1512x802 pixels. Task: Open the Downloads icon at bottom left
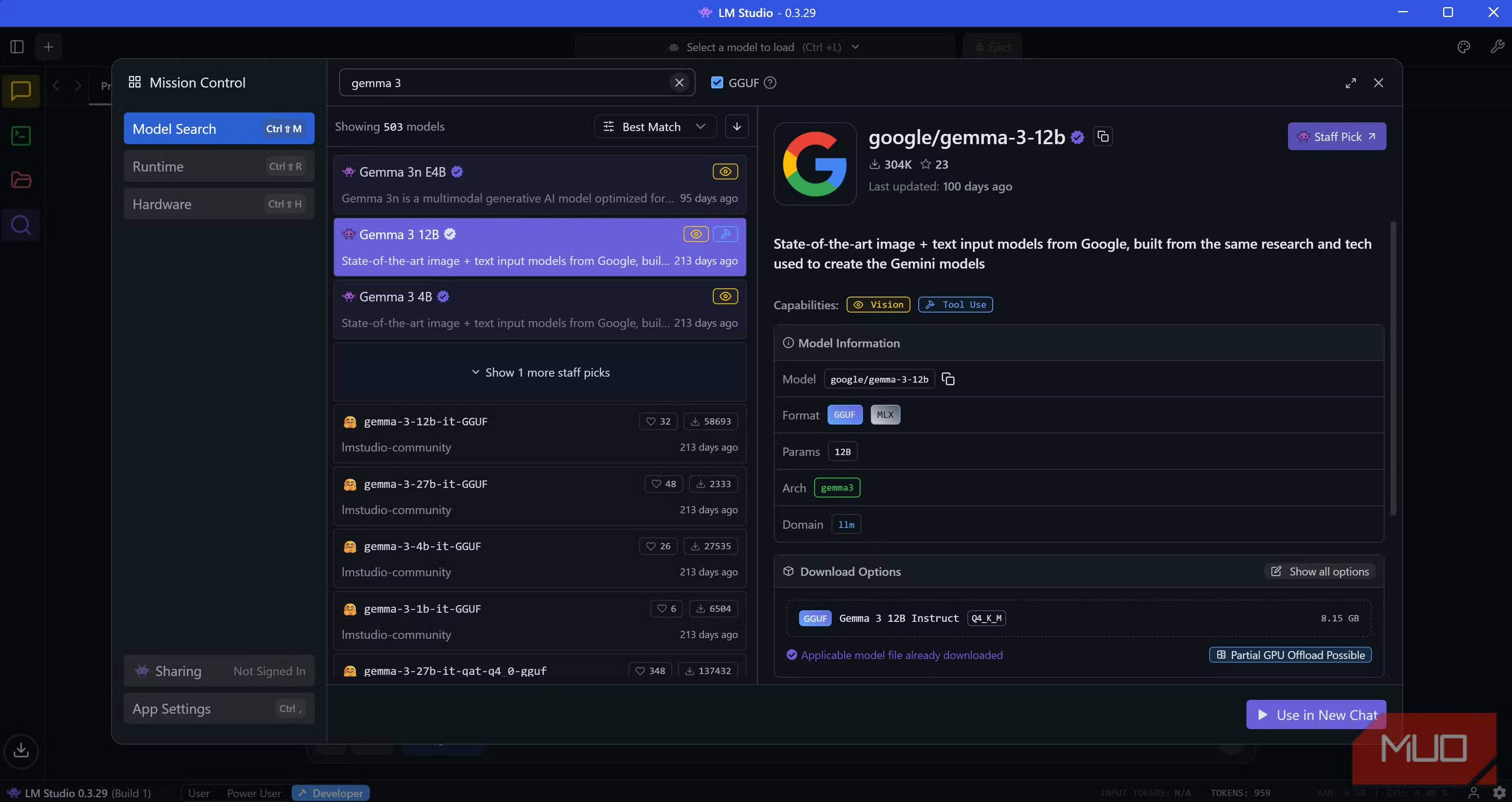[x=21, y=751]
